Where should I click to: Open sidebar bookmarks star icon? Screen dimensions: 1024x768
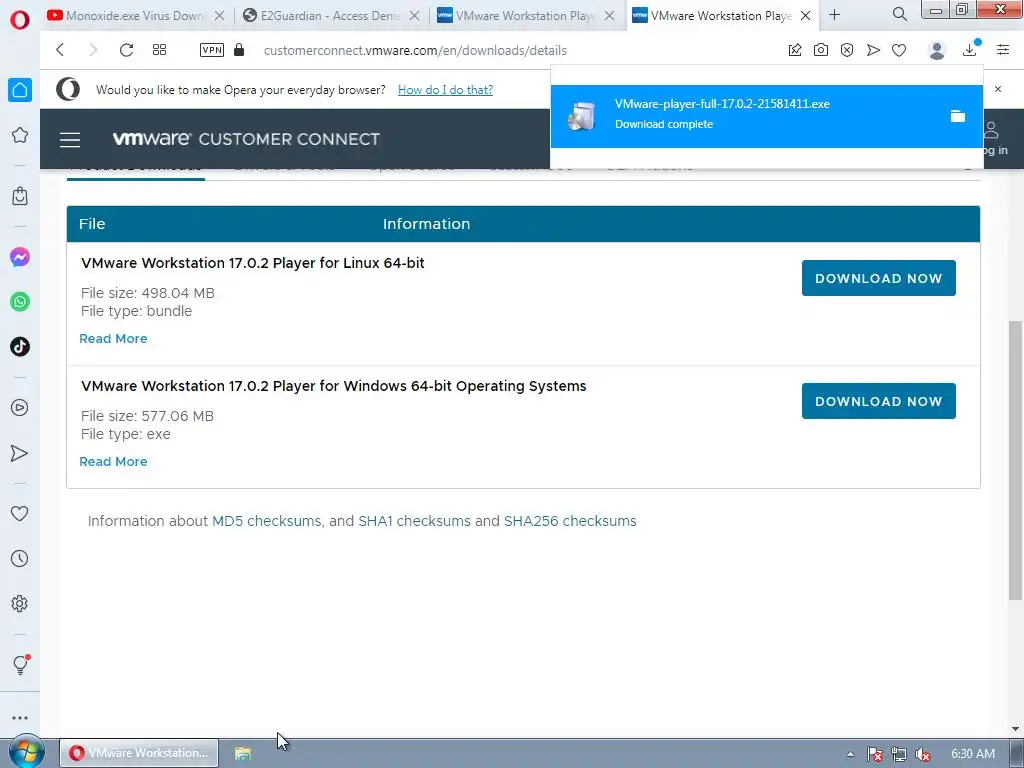click(20, 135)
